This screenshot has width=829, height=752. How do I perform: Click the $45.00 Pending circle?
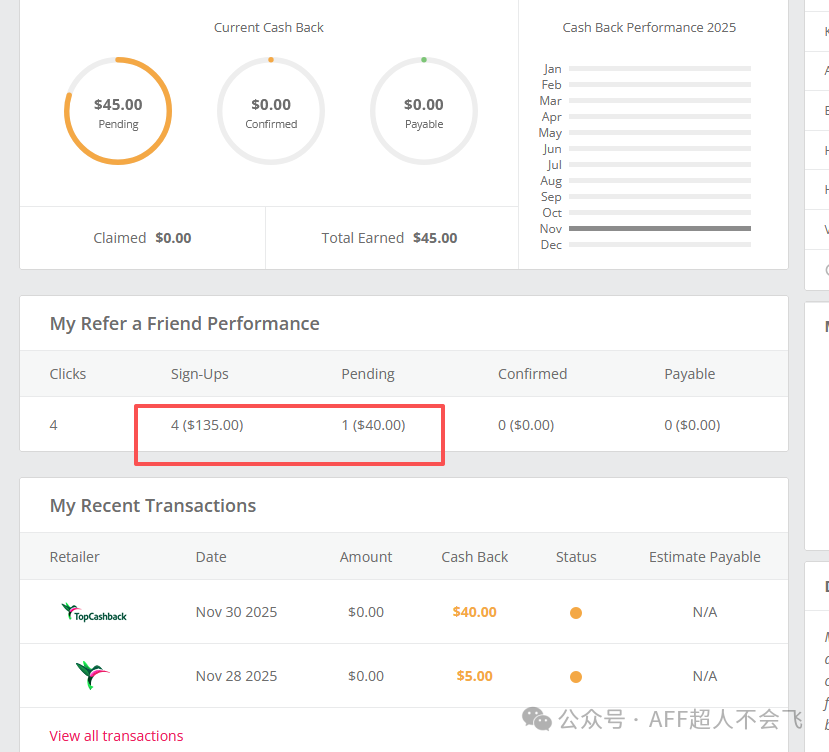118,111
